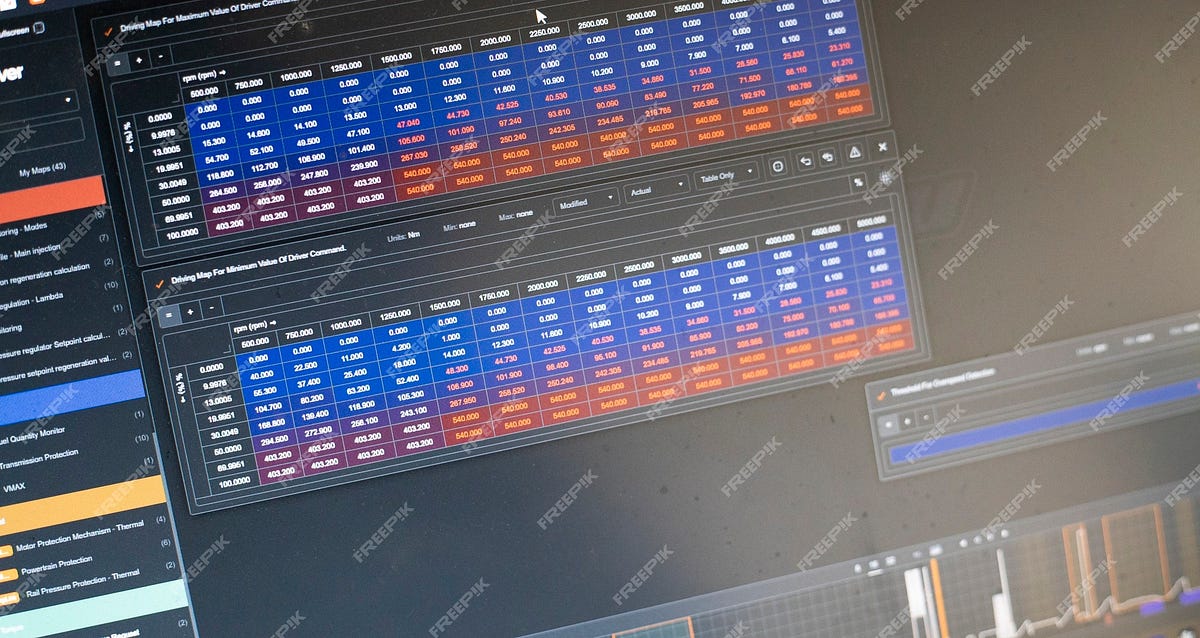Click the revert-changes arrow icon next to undo
This screenshot has height=638, width=1200.
(x=827, y=158)
